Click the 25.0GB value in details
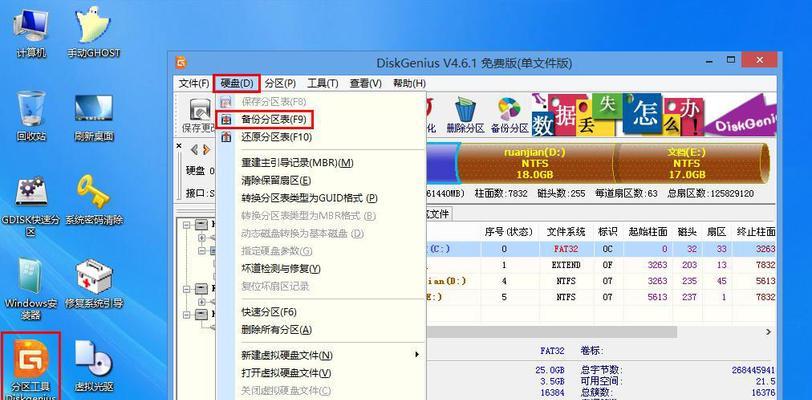 coord(549,370)
